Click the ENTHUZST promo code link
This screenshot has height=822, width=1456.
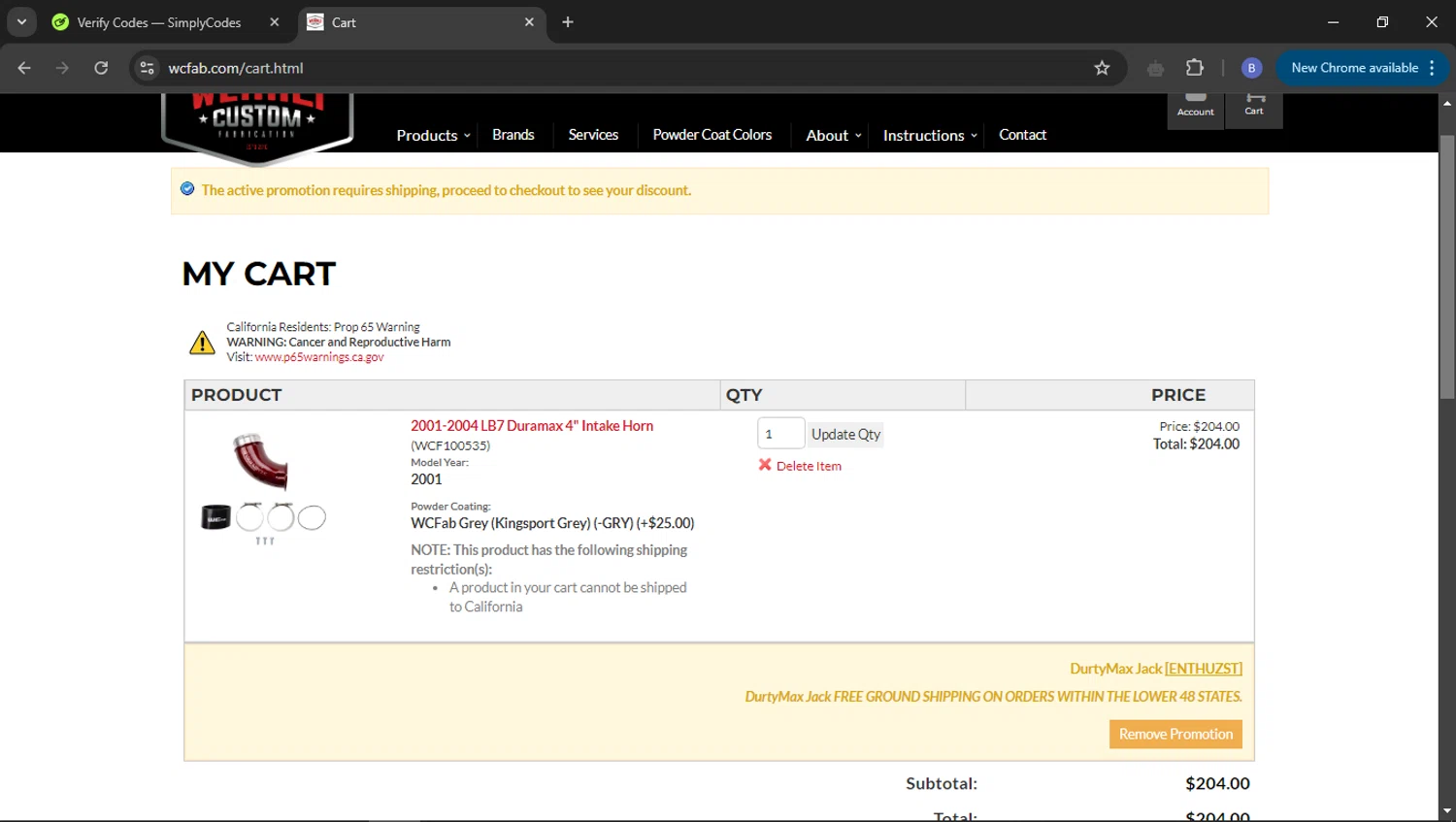click(1203, 669)
